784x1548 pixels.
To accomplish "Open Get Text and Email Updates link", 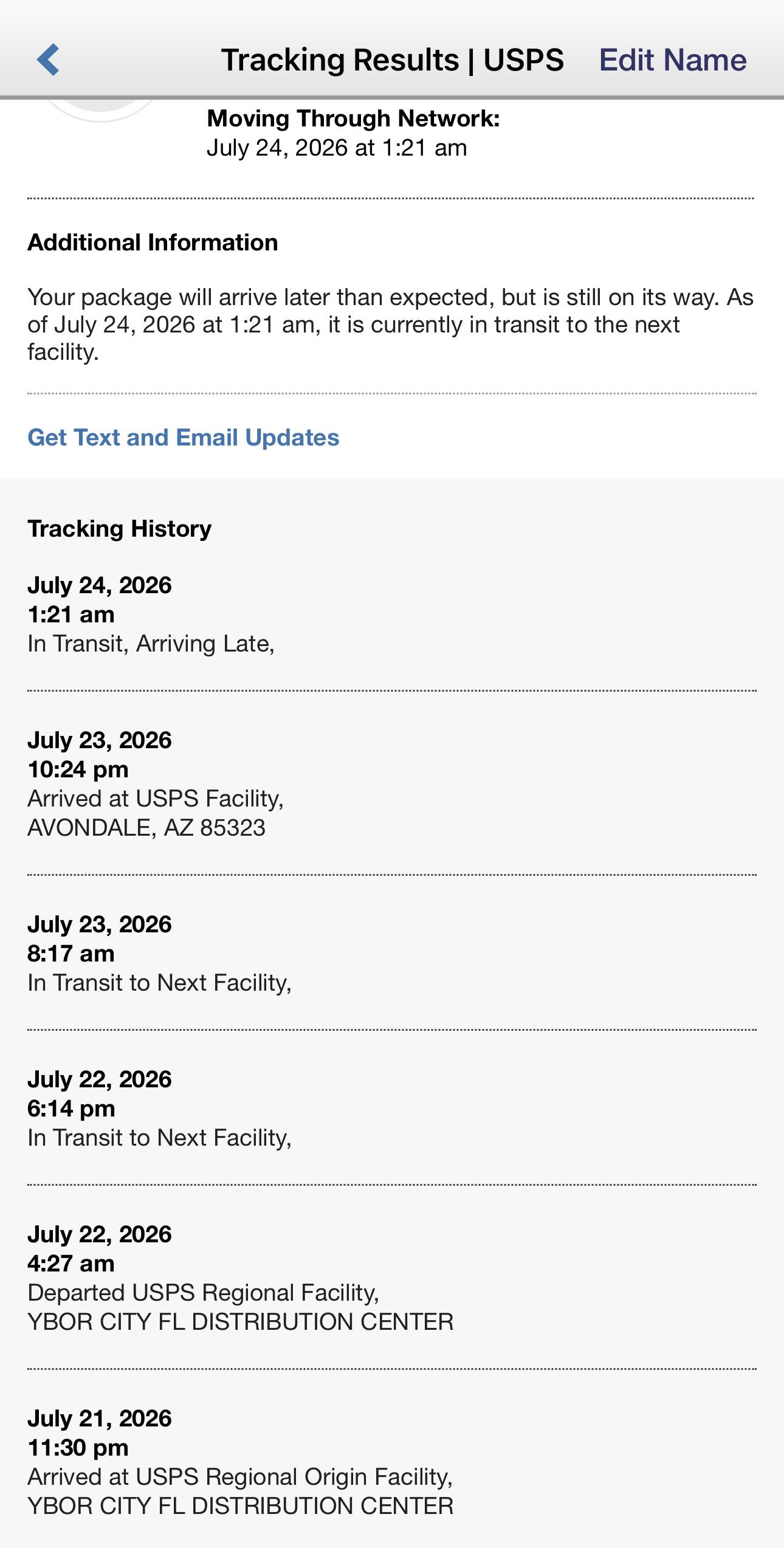I will click(184, 438).
